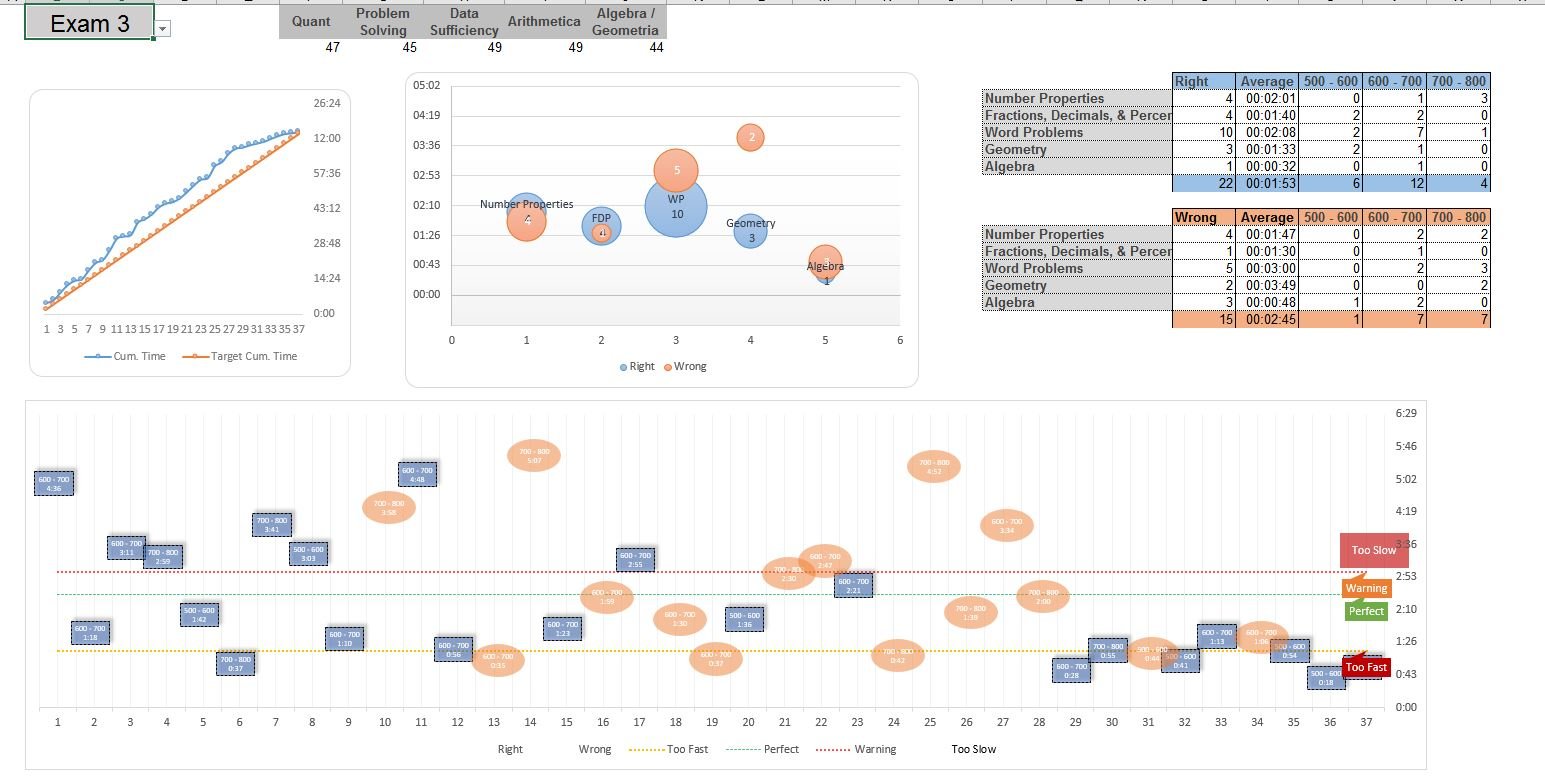Select the 4:36 data label for question 1

[54, 483]
